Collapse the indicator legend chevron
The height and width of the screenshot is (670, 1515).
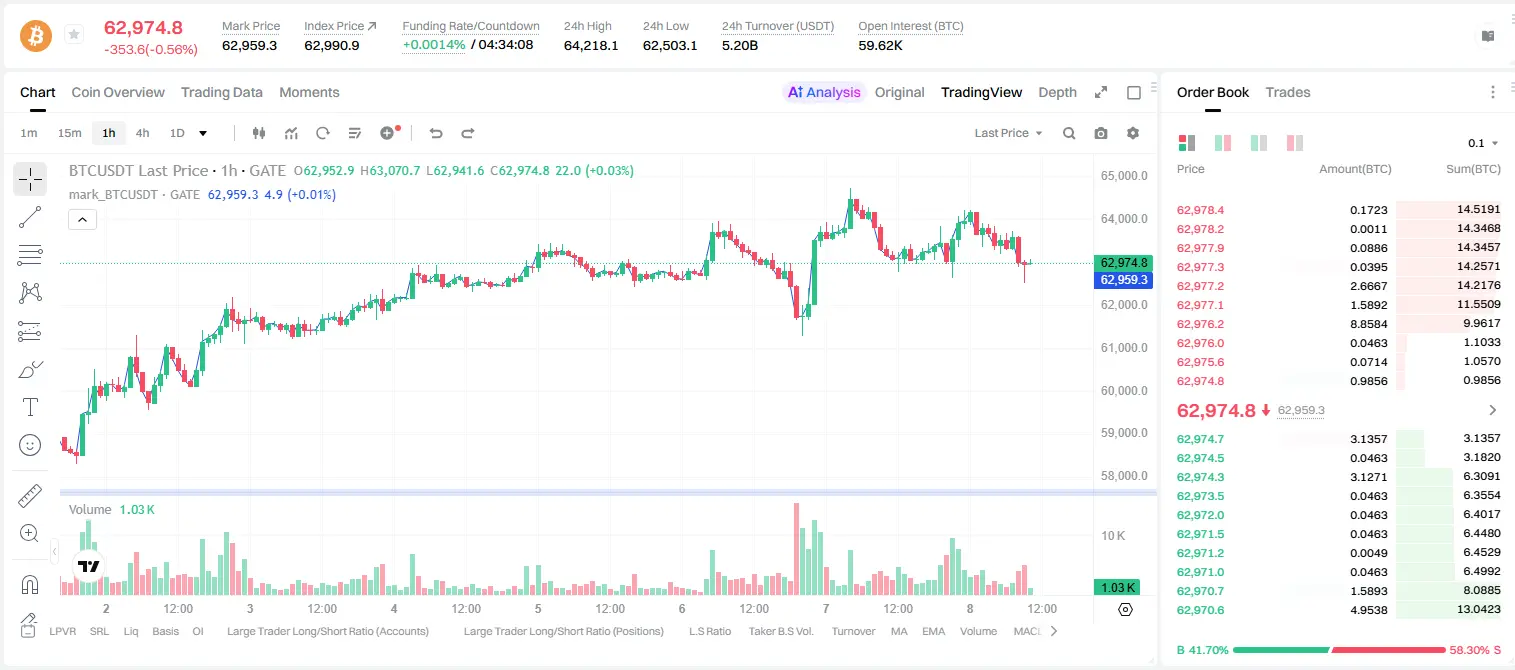[82, 220]
